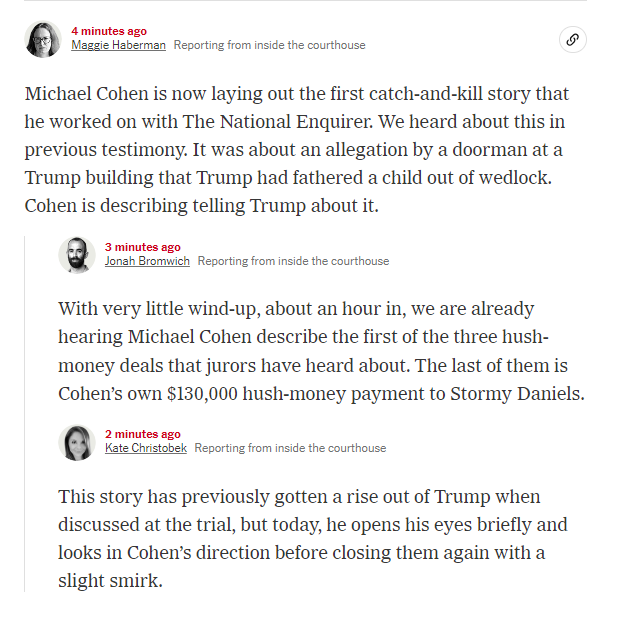Click the '2 minutes ago' timestamp
The width and height of the screenshot is (623, 618).
pyautogui.click(x=143, y=434)
